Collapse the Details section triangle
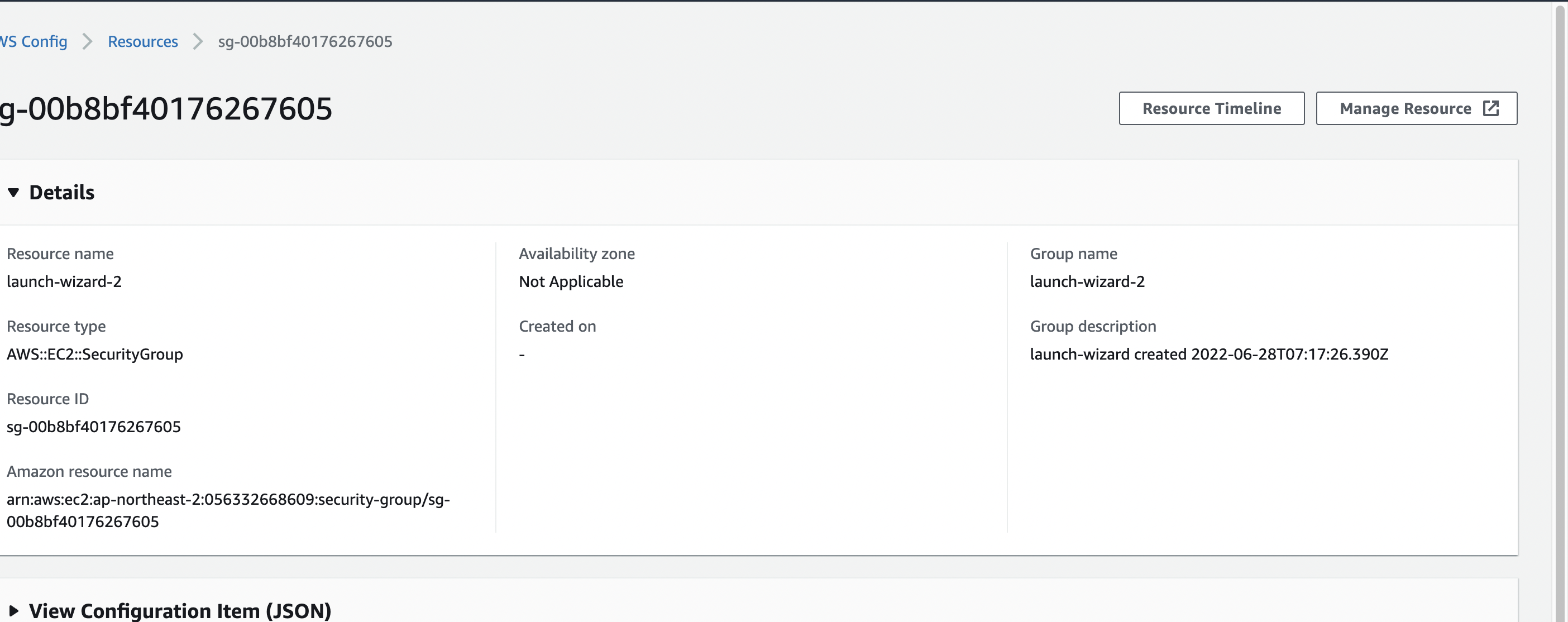The height and width of the screenshot is (622, 1568). (13, 192)
